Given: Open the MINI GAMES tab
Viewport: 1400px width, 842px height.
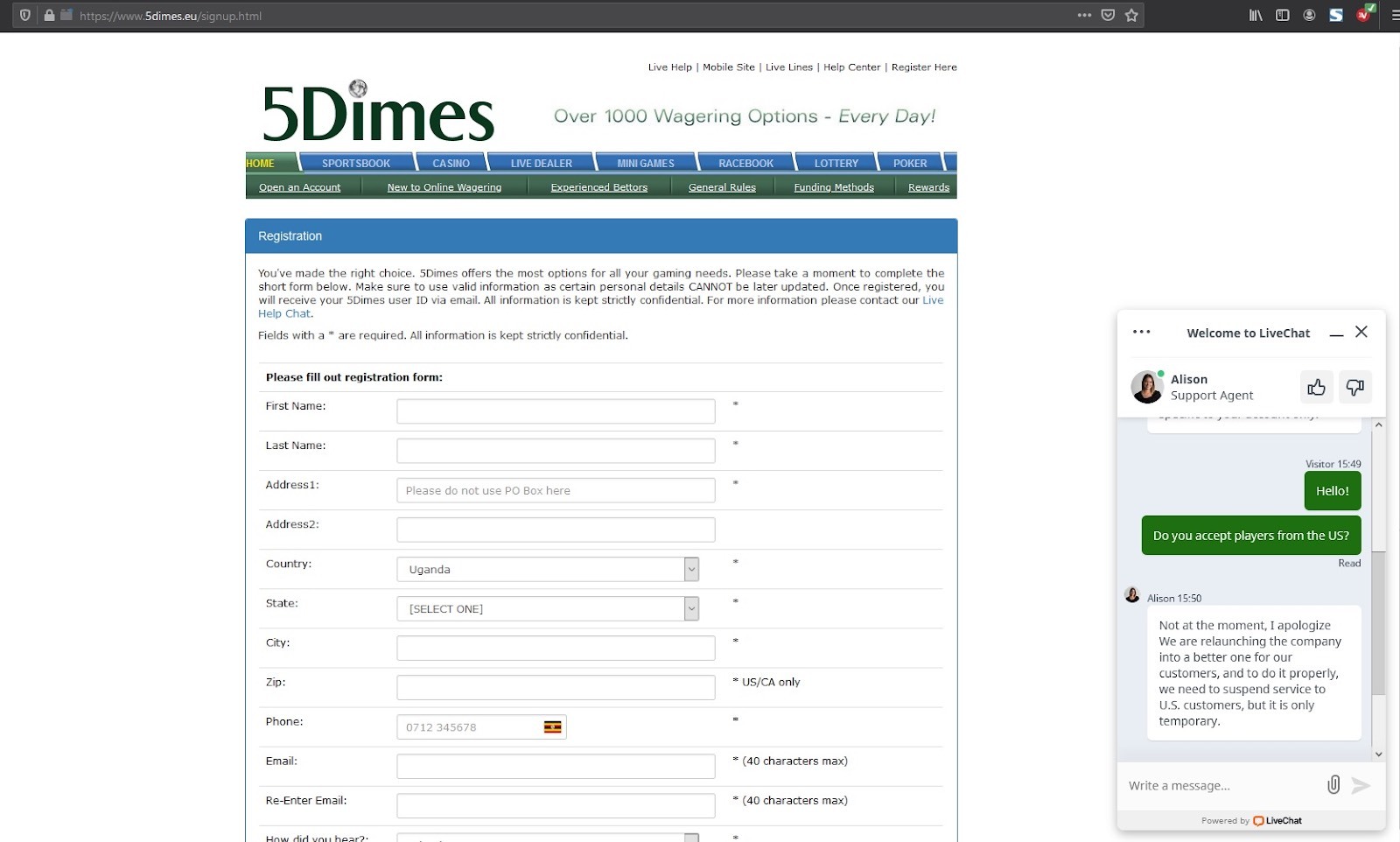Looking at the screenshot, I should pyautogui.click(x=646, y=163).
